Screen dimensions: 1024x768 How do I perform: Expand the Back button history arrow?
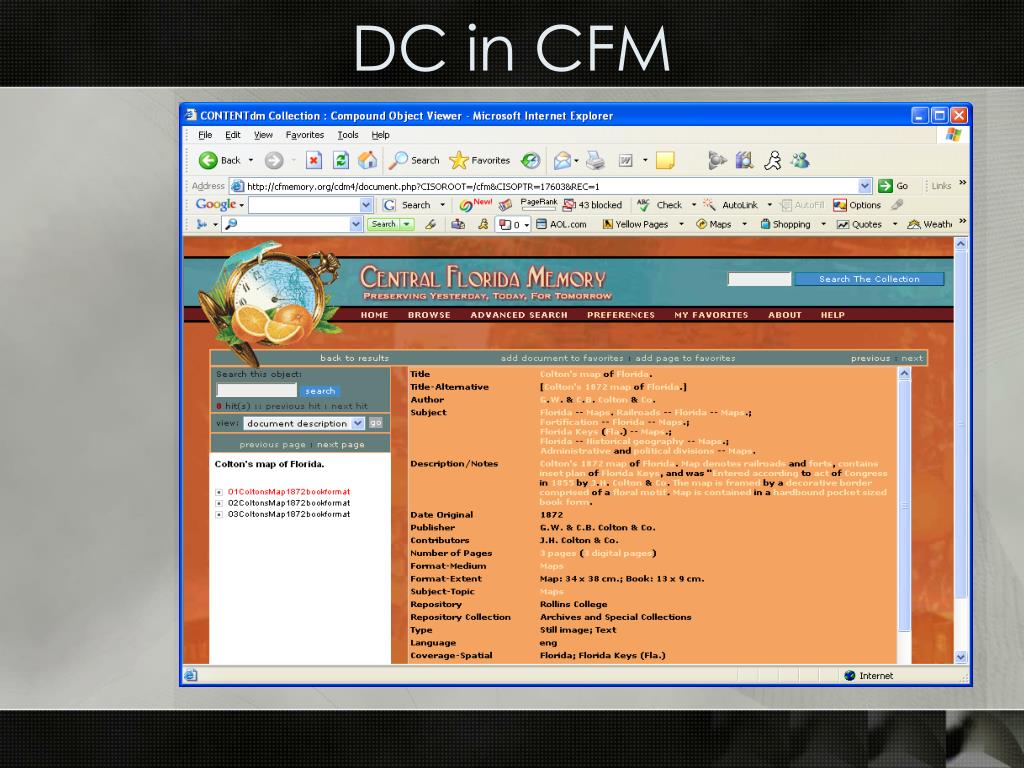point(251,160)
